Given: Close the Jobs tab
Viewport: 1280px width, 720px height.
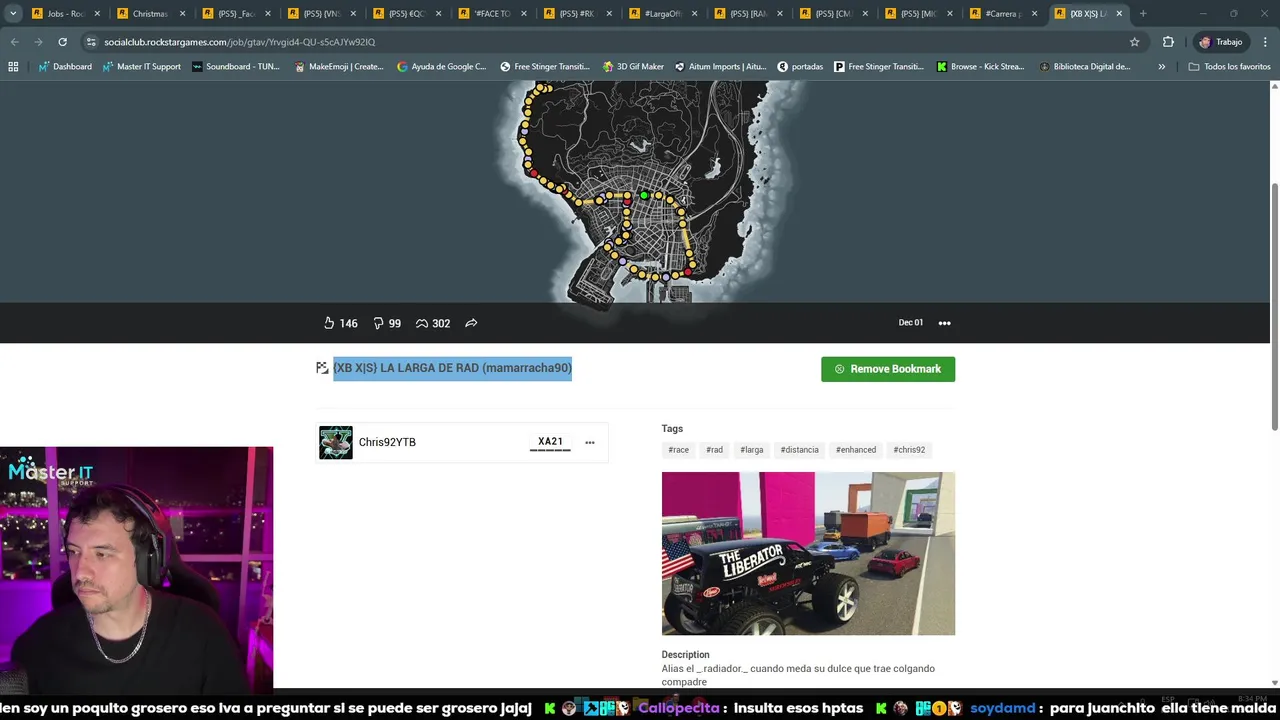Looking at the screenshot, I should pyautogui.click(x=97, y=14).
